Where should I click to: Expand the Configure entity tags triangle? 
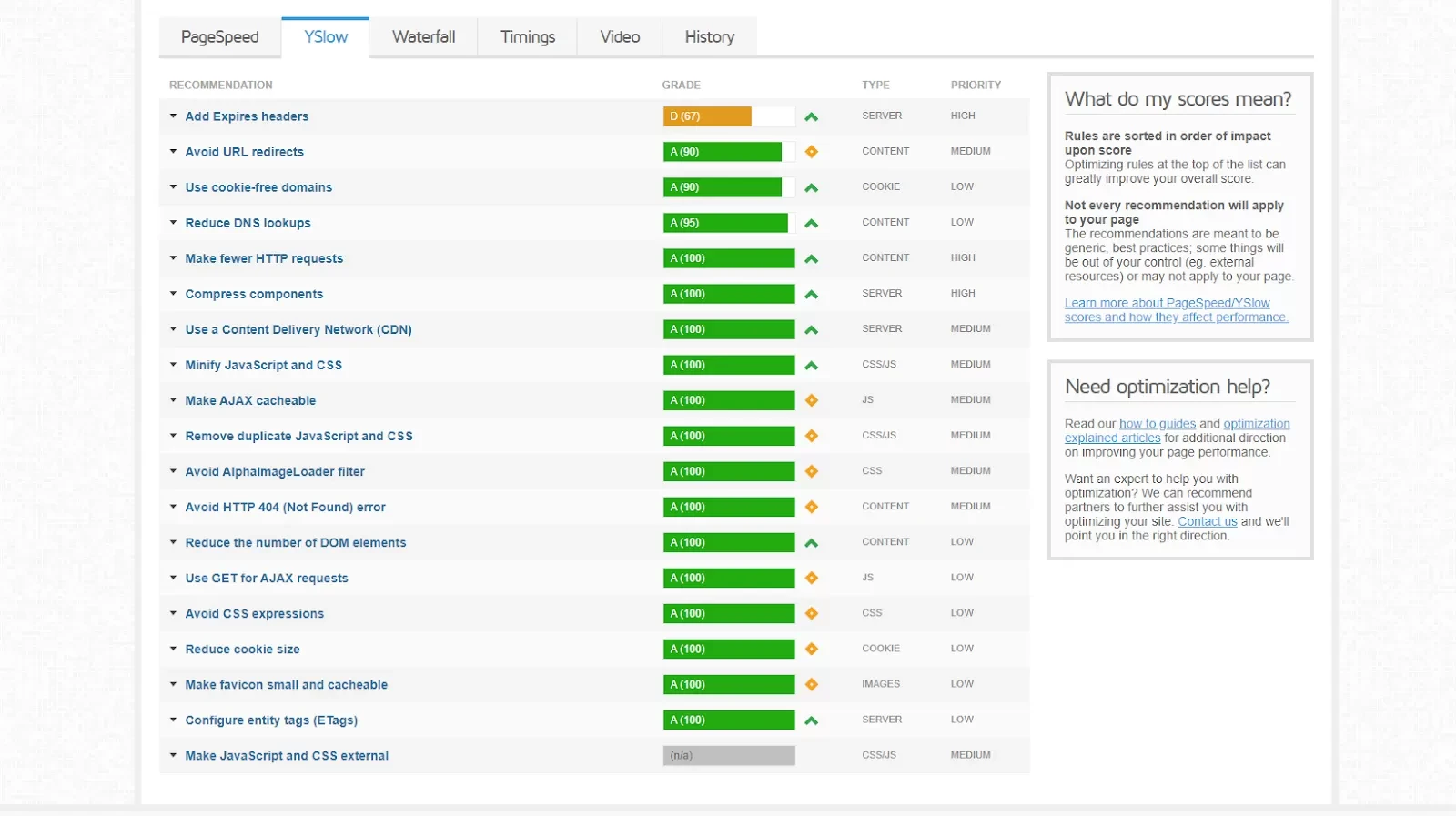(x=173, y=719)
